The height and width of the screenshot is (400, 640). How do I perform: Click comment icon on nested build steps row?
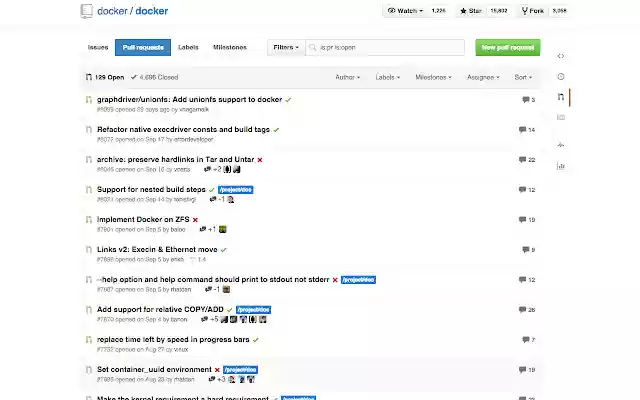pyautogui.click(x=522, y=190)
